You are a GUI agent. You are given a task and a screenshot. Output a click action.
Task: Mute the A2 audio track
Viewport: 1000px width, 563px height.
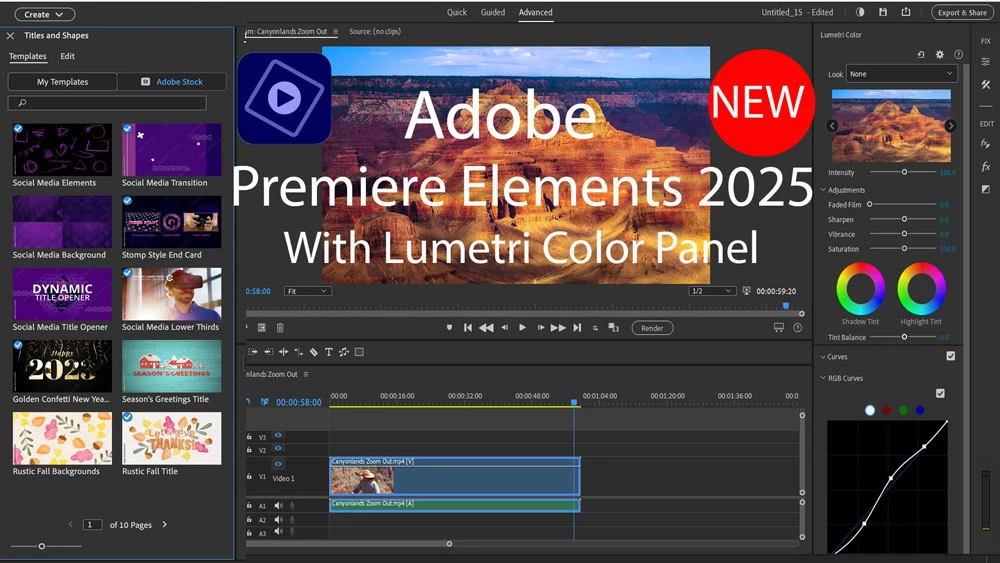pyautogui.click(x=278, y=519)
